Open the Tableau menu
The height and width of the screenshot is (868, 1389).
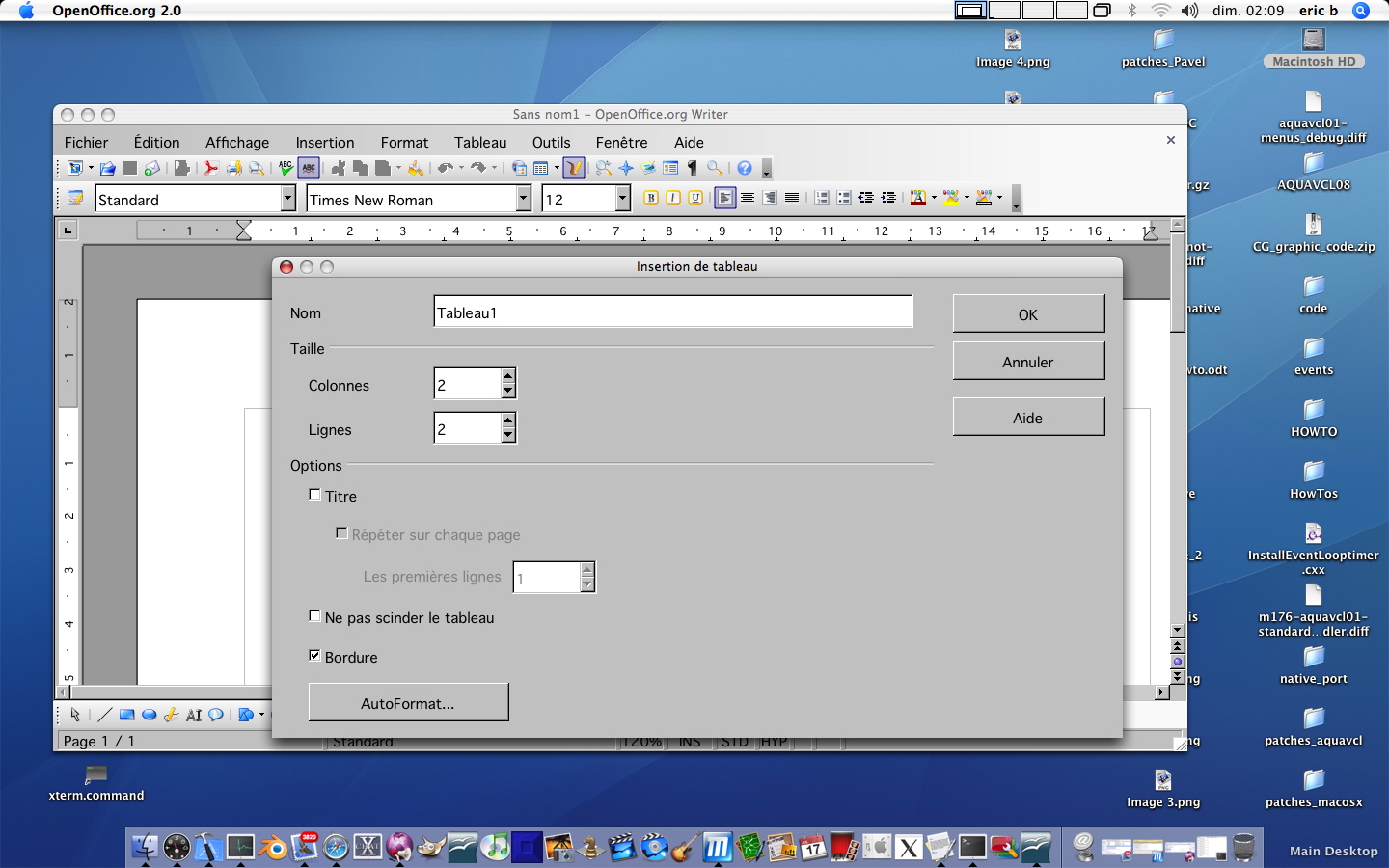(x=480, y=142)
